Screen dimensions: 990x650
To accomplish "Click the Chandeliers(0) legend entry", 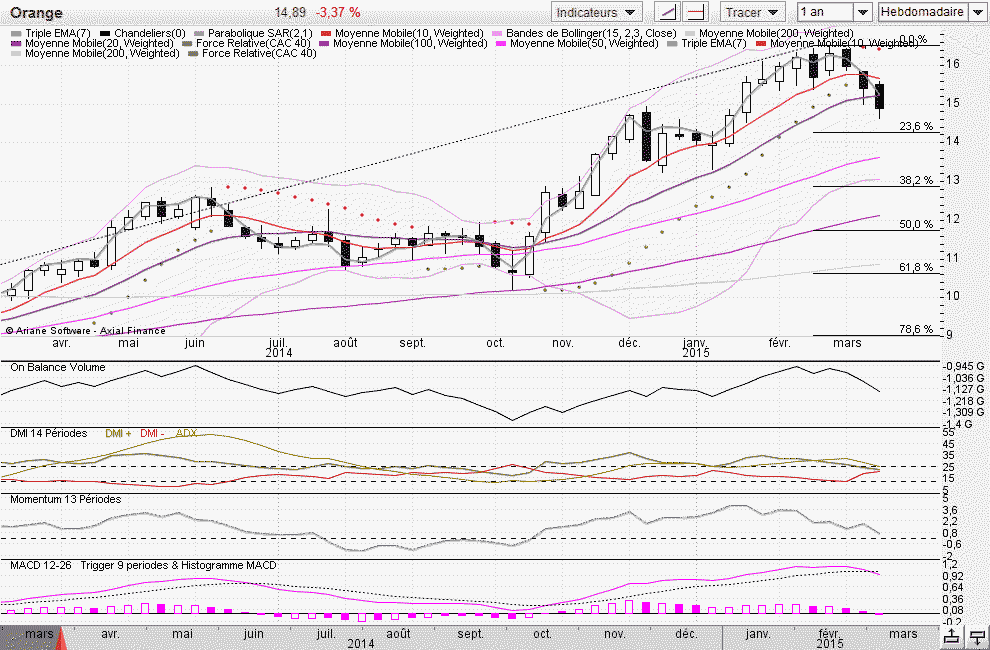I will point(143,33).
